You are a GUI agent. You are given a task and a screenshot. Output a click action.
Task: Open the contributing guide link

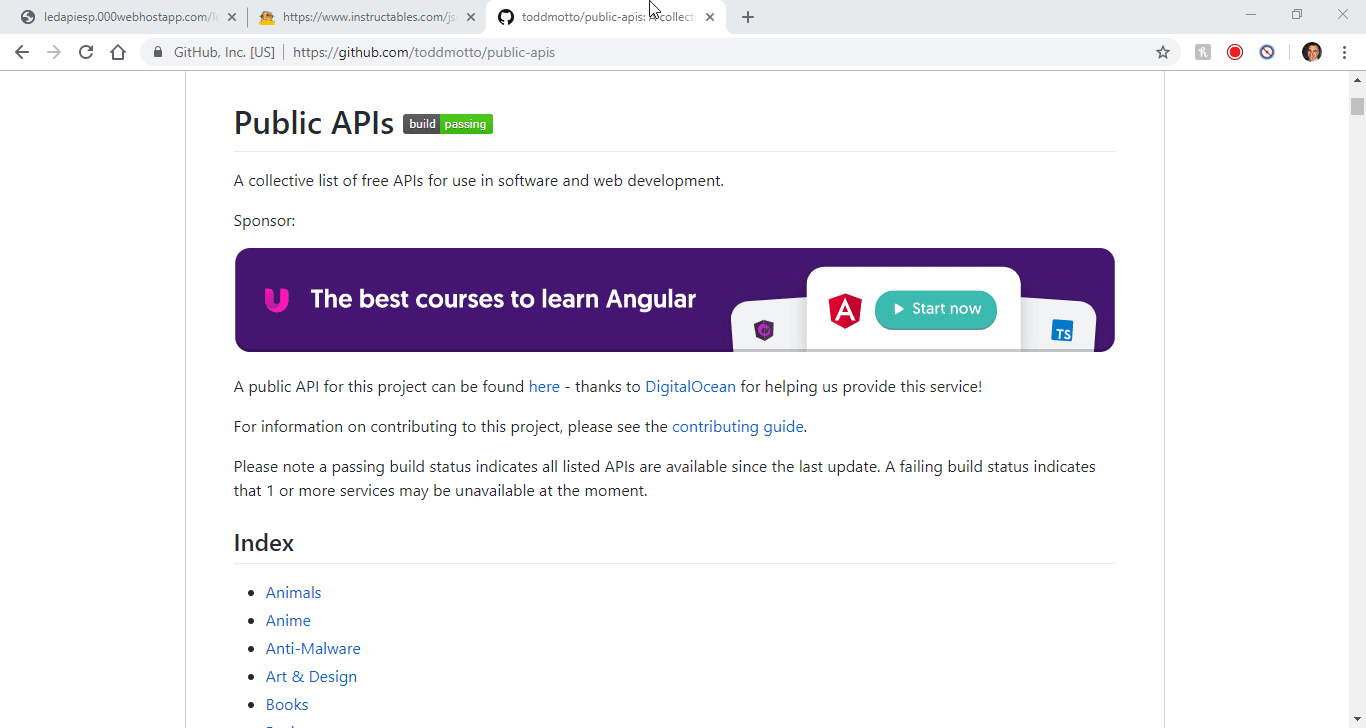coord(738,427)
